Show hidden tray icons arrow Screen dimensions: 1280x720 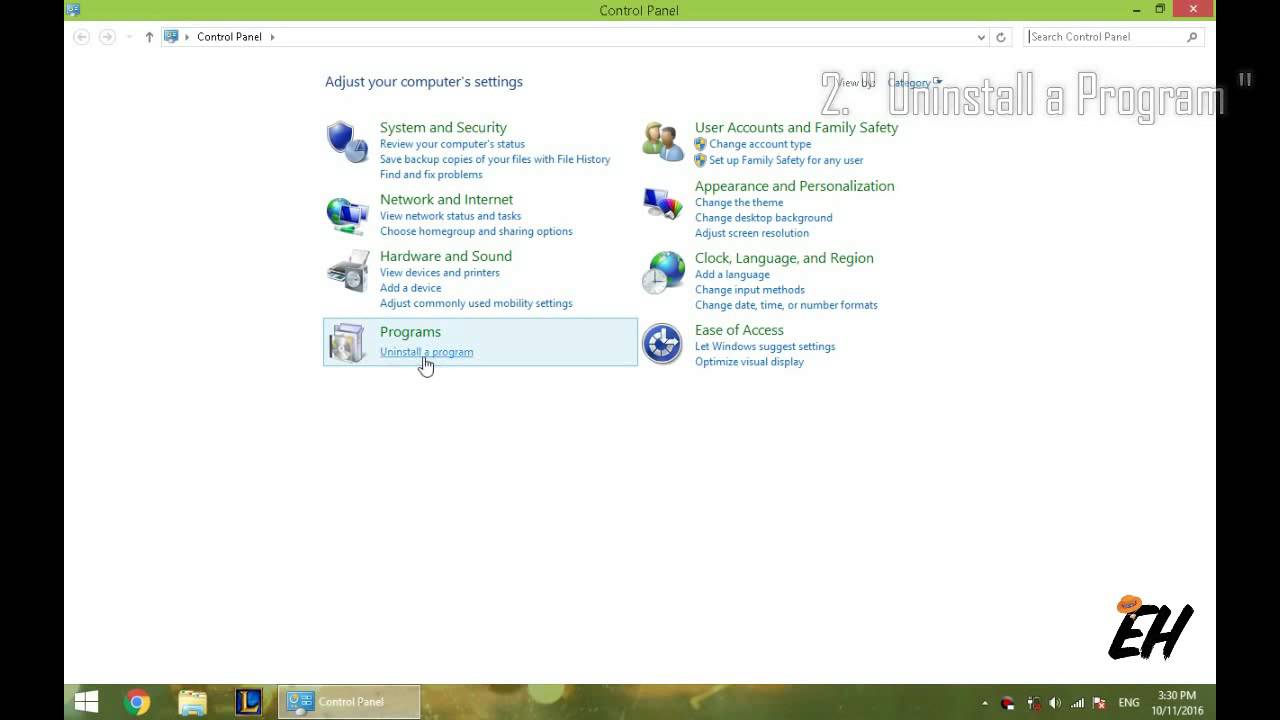tap(985, 703)
